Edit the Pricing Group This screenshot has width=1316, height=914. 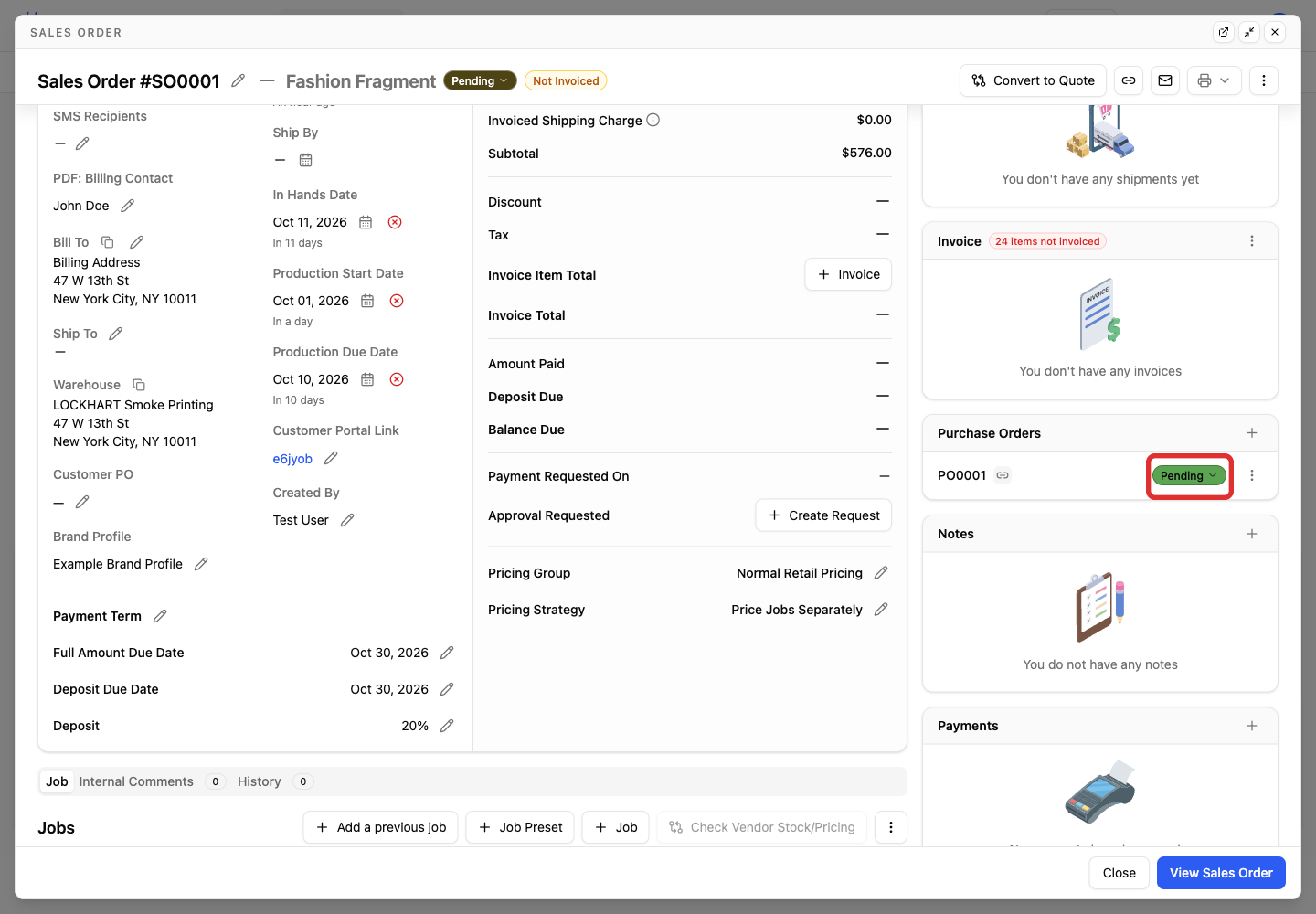881,573
